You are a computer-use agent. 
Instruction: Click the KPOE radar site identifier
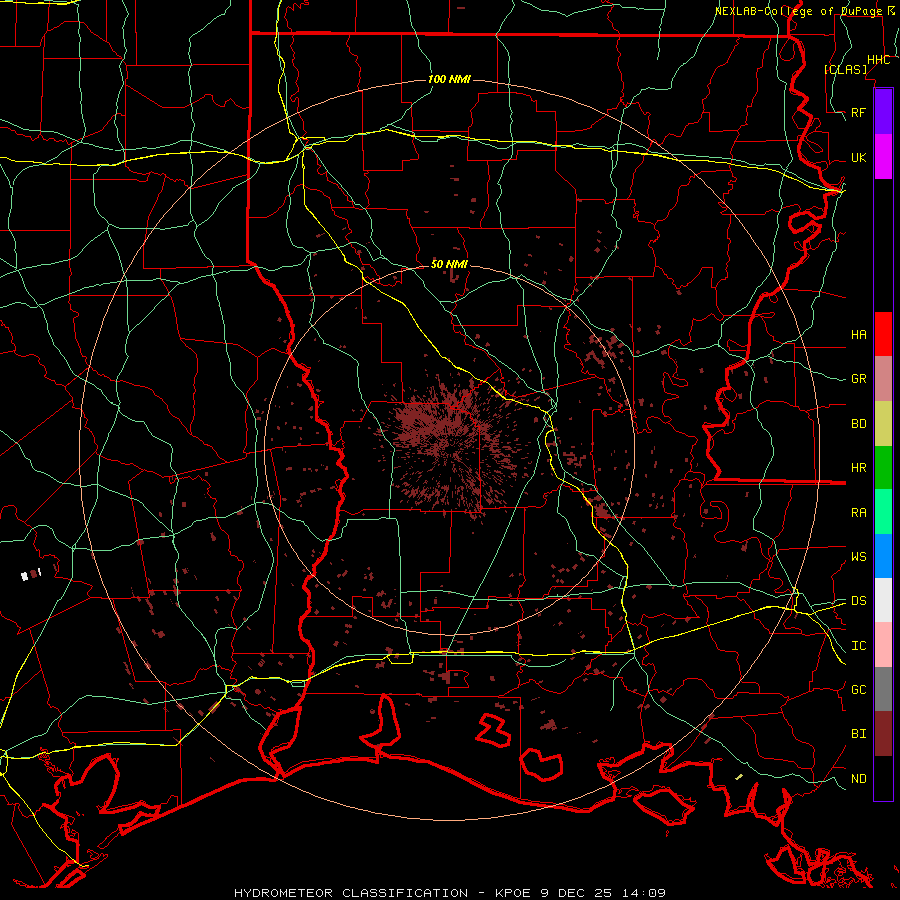511,893
